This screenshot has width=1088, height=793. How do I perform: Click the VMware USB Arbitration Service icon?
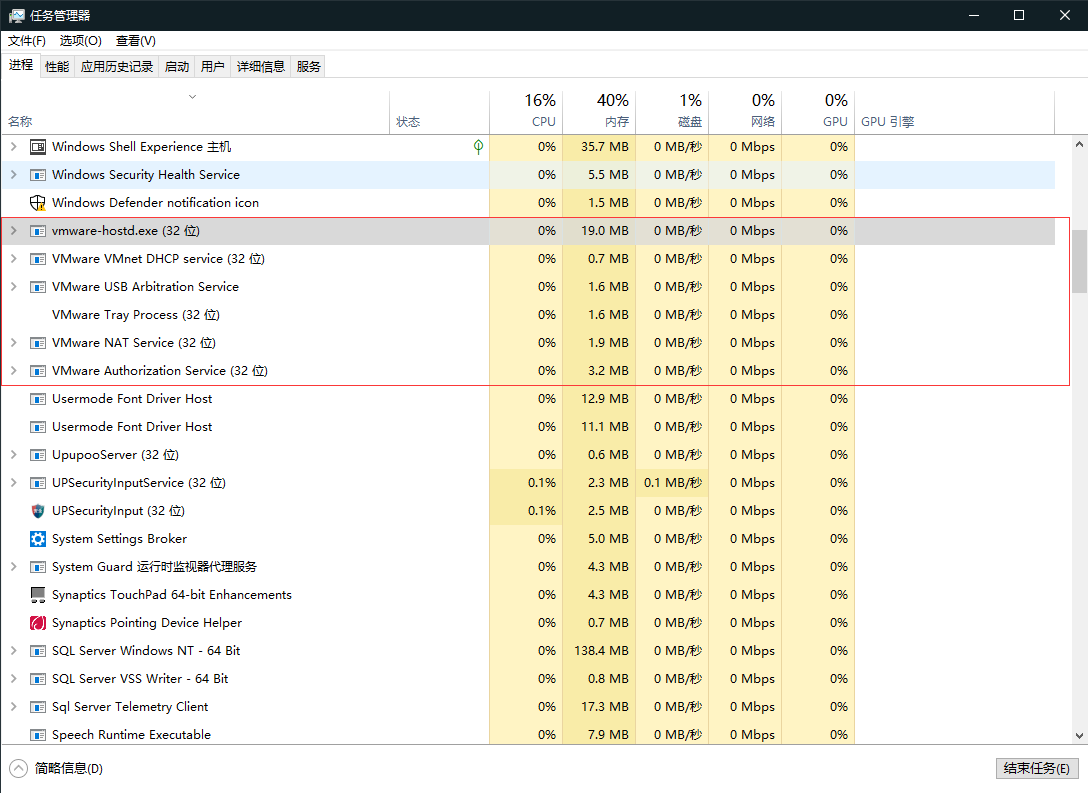click(36, 286)
